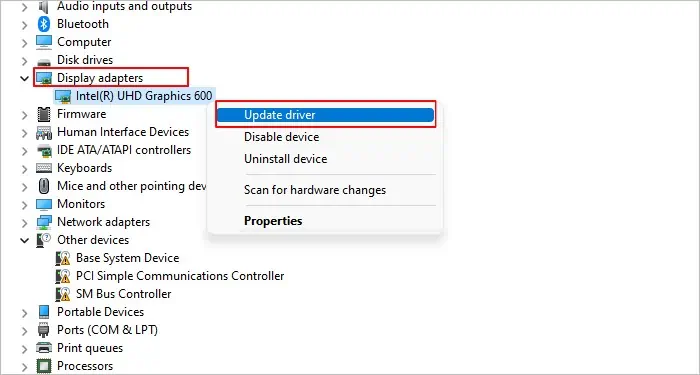Click the Disk drives icon
This screenshot has height=375, width=700.
point(44,61)
